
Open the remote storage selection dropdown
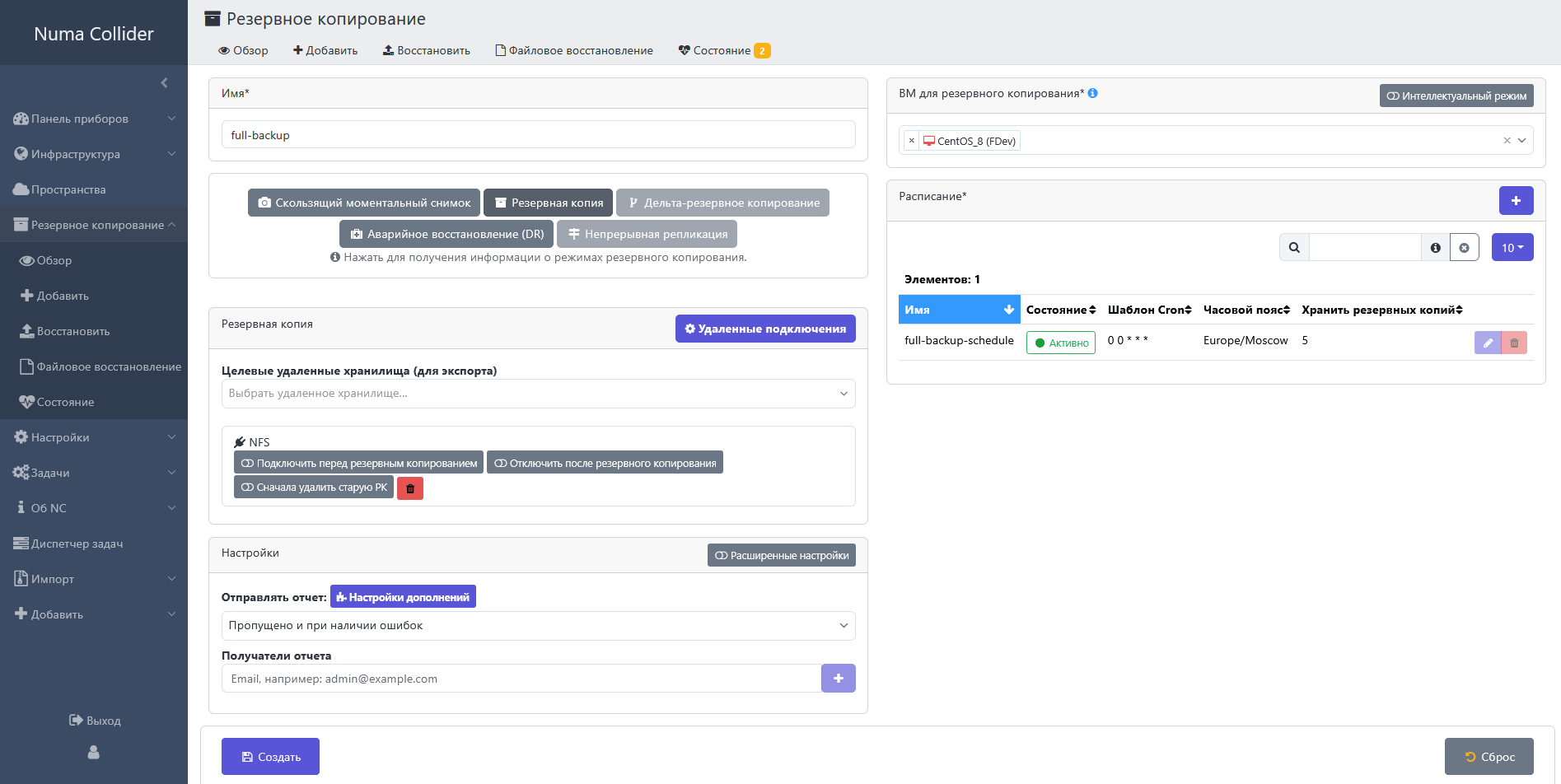[x=538, y=393]
